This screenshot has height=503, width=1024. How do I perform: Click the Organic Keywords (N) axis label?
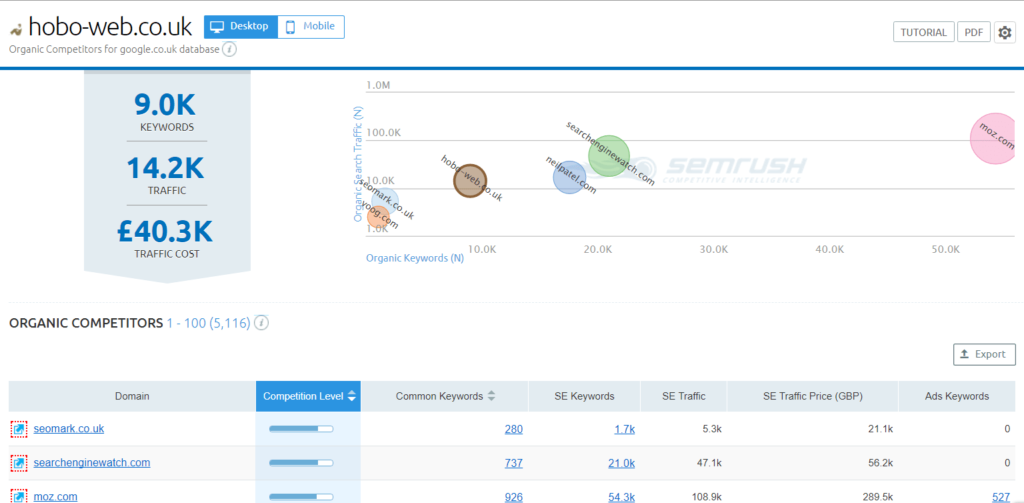415,258
